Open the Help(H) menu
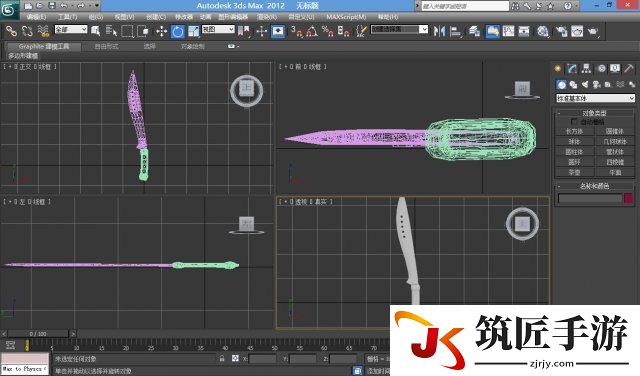The image size is (640, 376). 387,17
